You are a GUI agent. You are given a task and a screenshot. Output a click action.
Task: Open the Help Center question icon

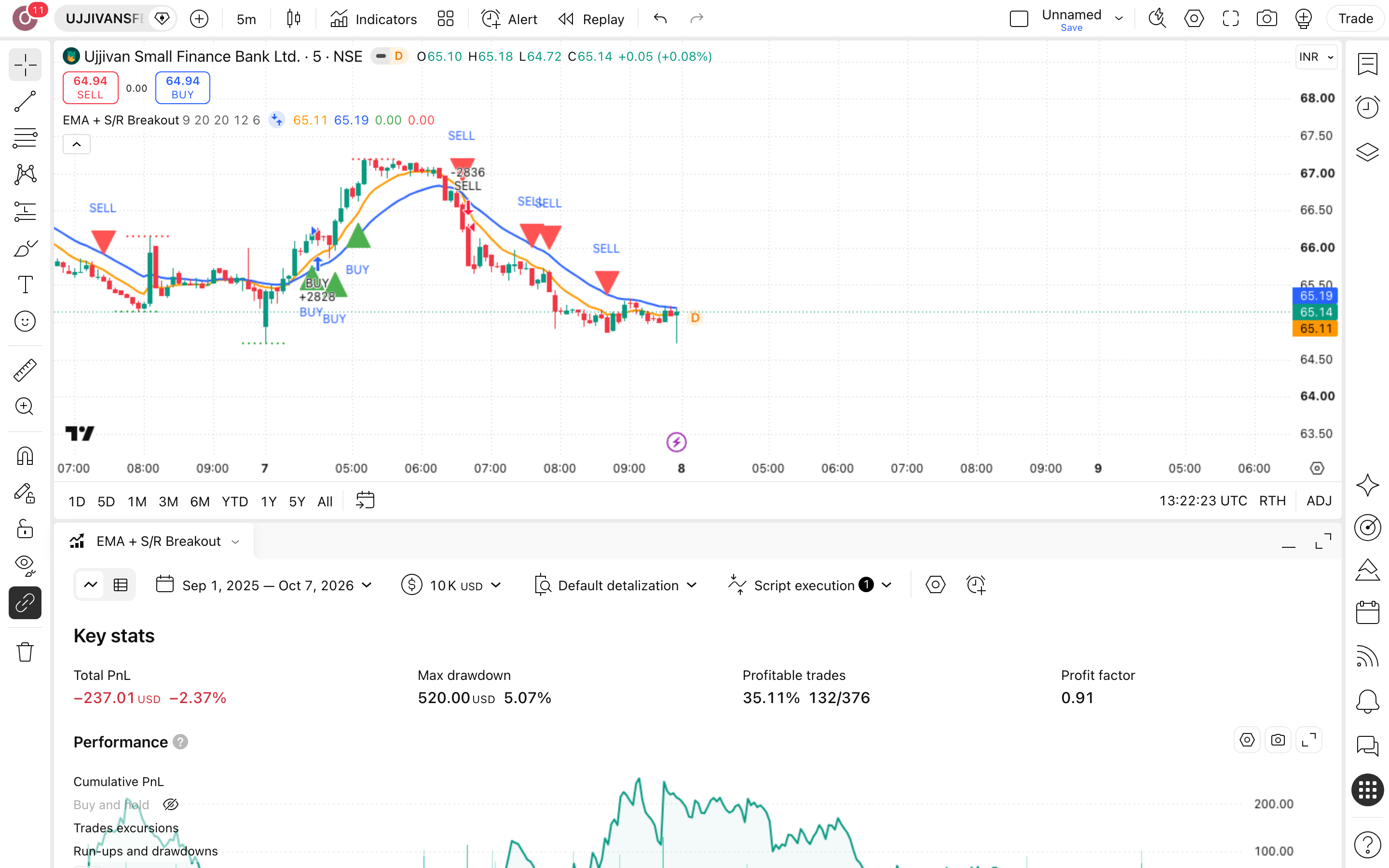[x=1367, y=844]
